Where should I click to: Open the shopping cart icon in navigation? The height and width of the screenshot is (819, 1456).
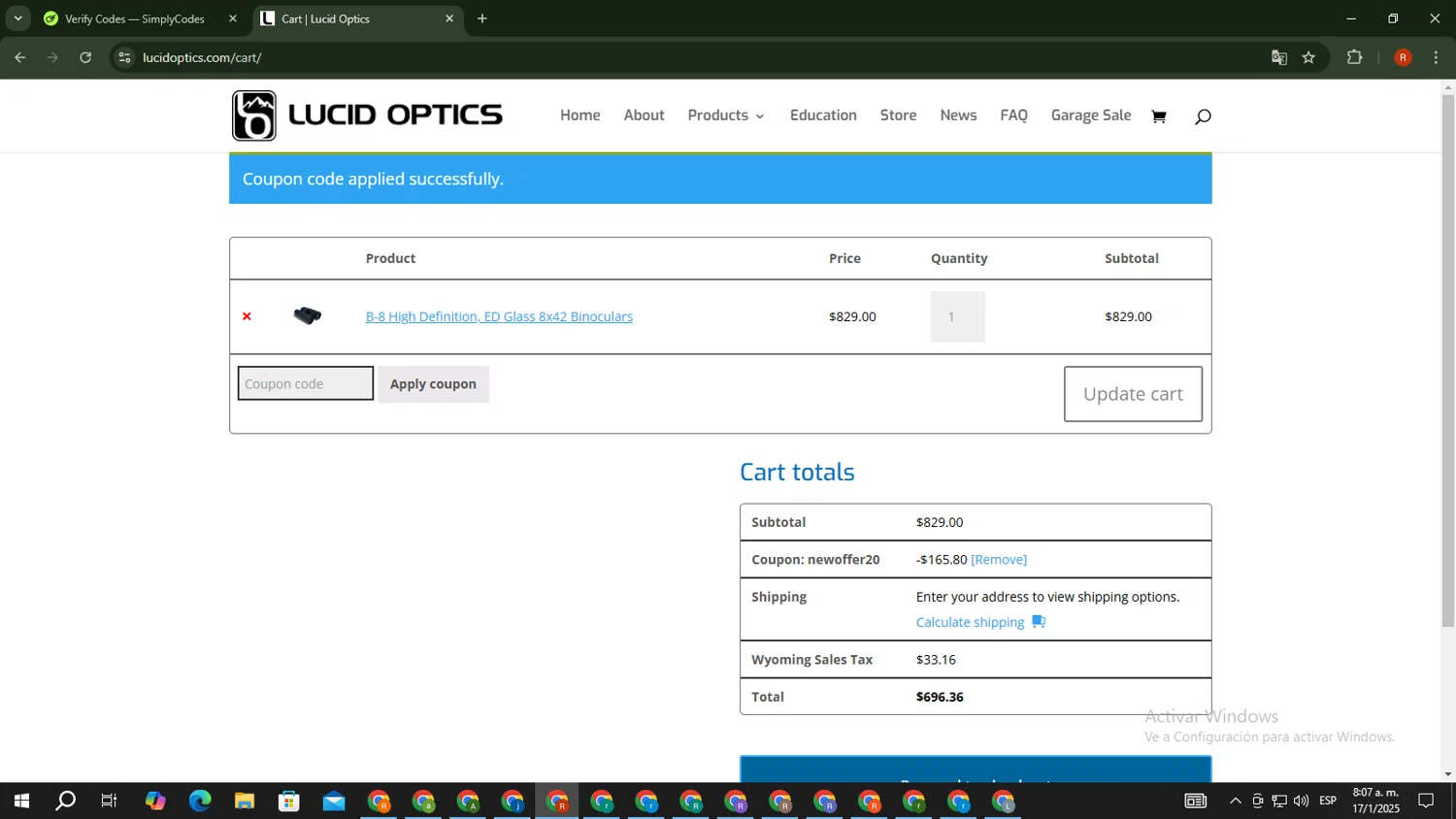click(x=1158, y=116)
